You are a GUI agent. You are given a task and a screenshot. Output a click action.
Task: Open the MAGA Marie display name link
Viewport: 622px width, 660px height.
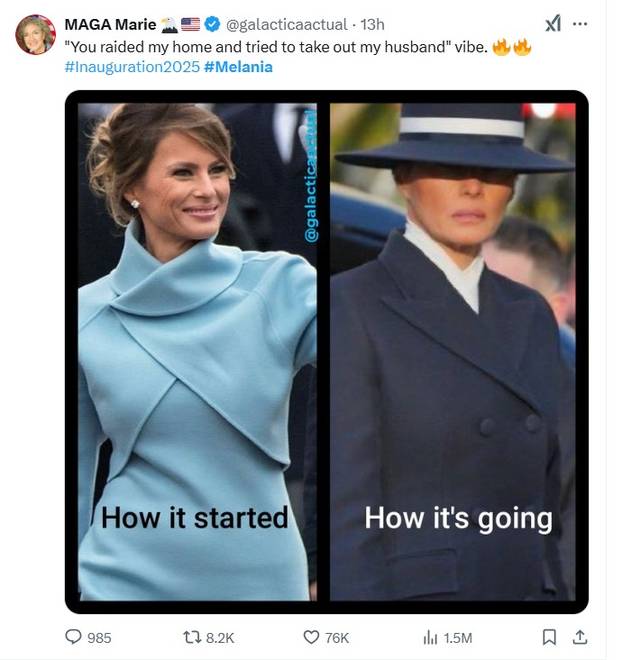click(109, 24)
